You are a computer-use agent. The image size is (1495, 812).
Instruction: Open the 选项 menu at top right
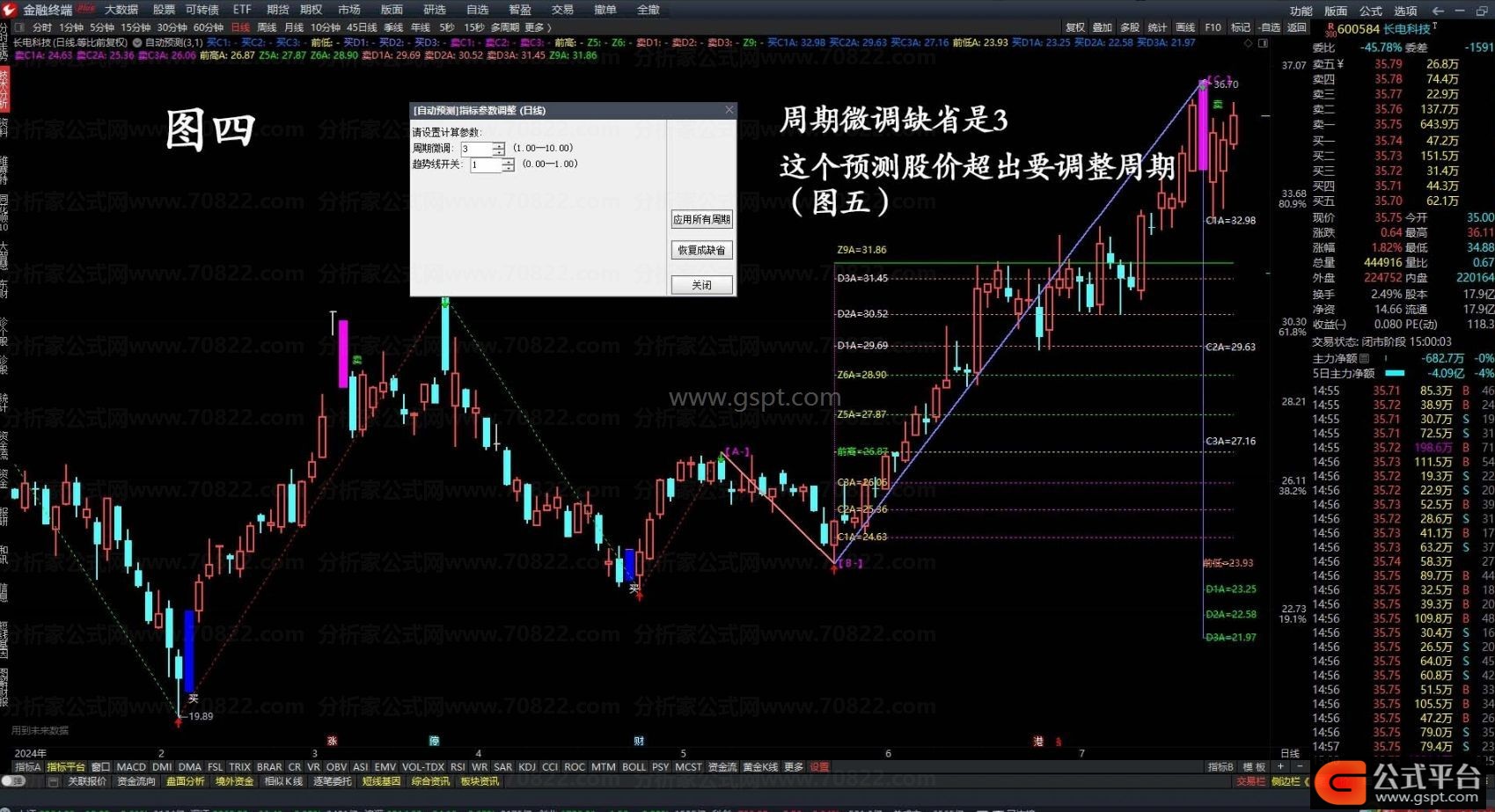coord(1405,11)
